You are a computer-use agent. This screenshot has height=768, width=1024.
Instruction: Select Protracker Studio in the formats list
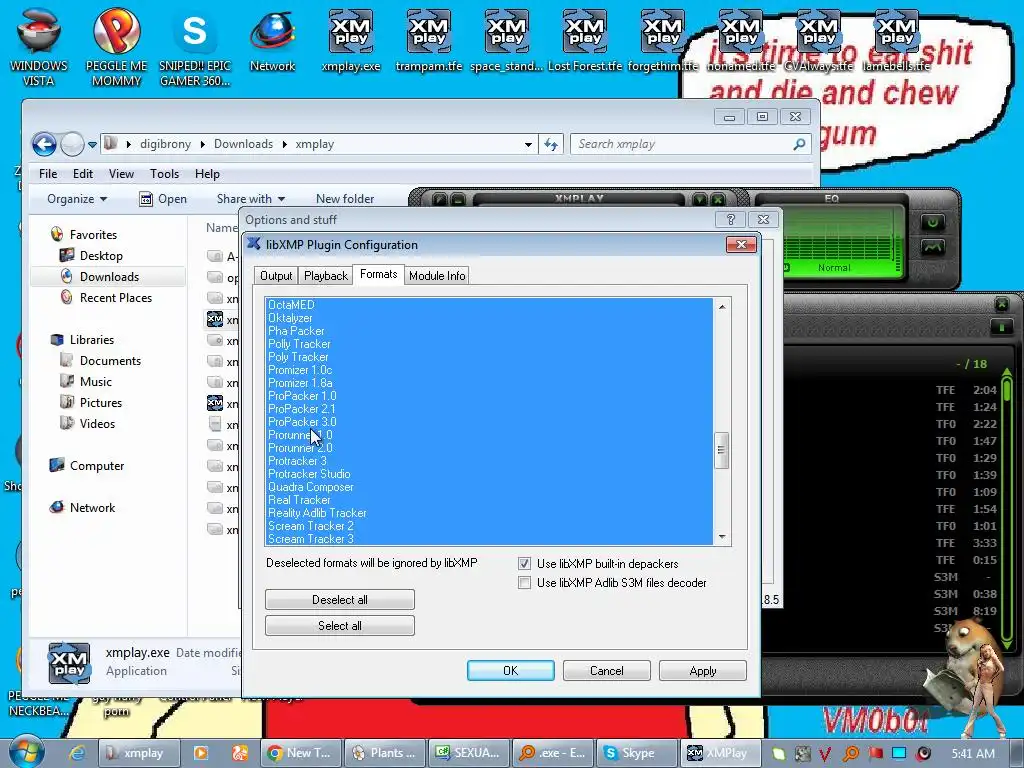coord(489,474)
